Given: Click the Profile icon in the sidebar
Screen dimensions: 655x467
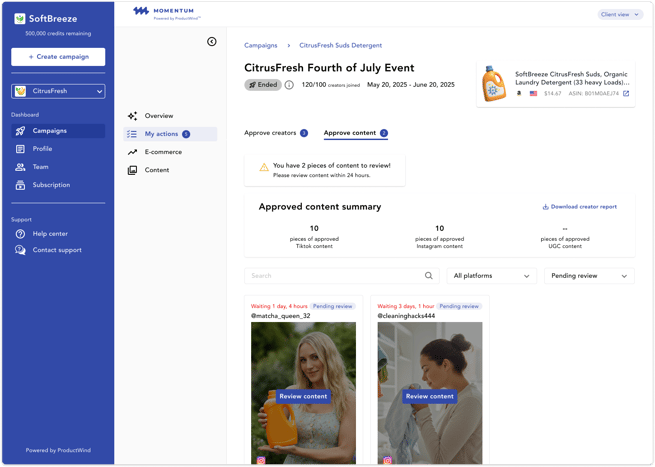Looking at the screenshot, I should click(20, 149).
